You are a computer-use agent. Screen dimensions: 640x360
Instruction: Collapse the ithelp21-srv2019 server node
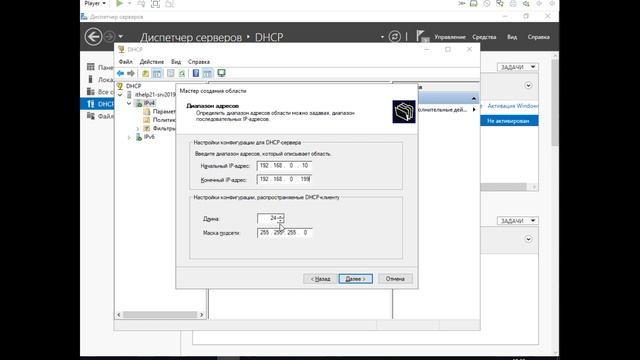pyautogui.click(x=120, y=95)
